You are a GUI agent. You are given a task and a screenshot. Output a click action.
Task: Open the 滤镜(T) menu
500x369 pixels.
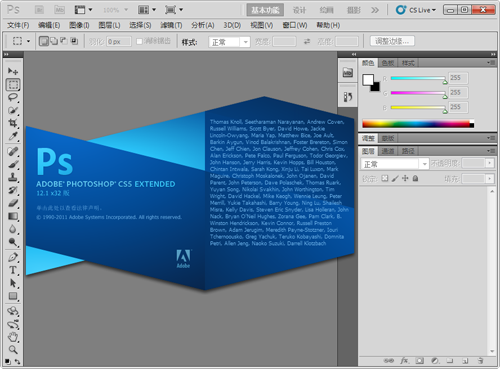pos(171,25)
